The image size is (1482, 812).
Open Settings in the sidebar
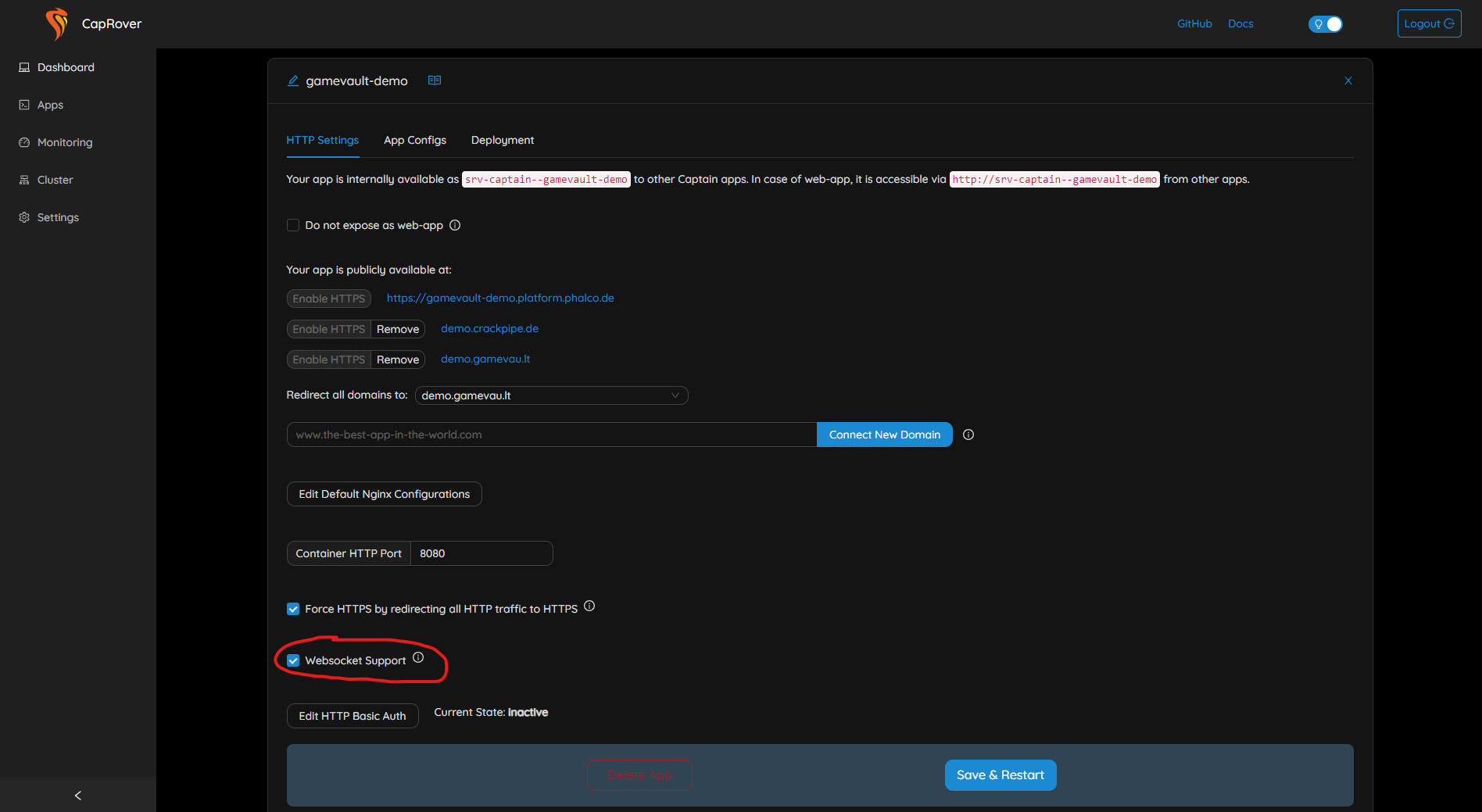58,217
